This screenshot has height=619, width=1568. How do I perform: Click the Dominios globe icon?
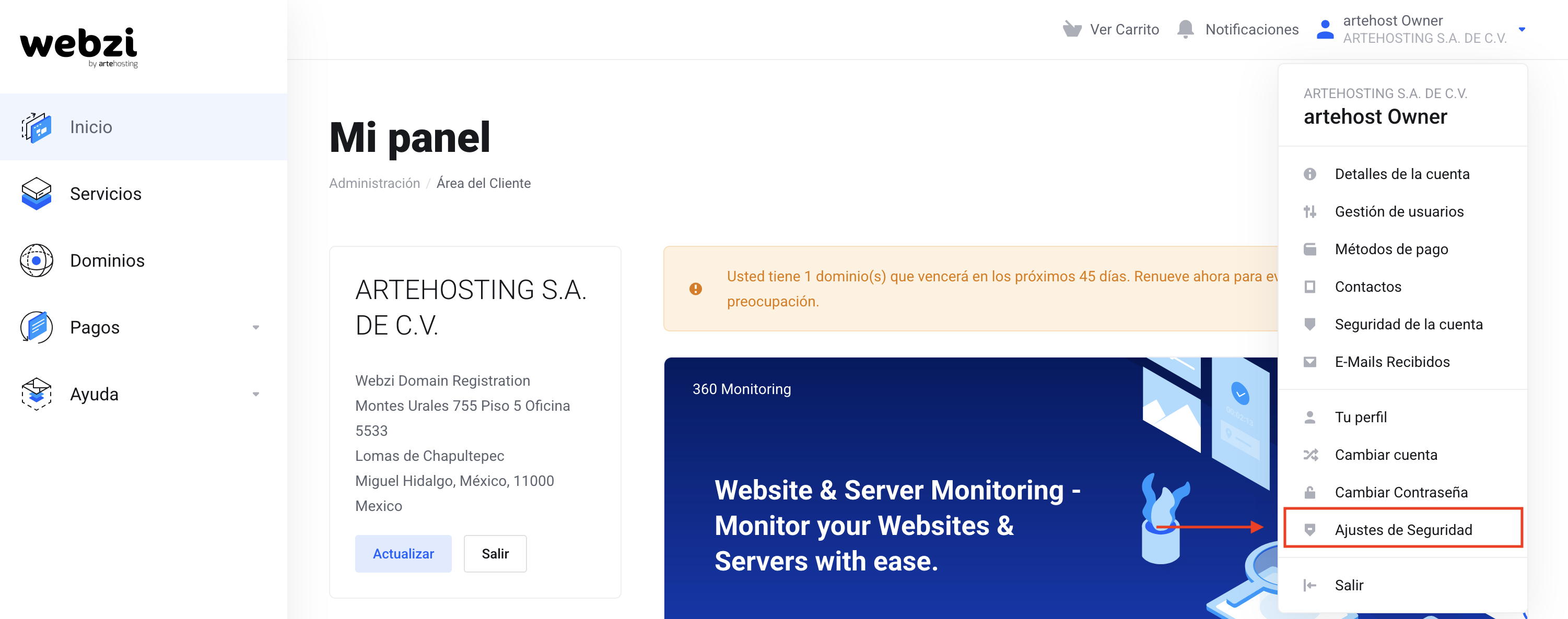[37, 261]
